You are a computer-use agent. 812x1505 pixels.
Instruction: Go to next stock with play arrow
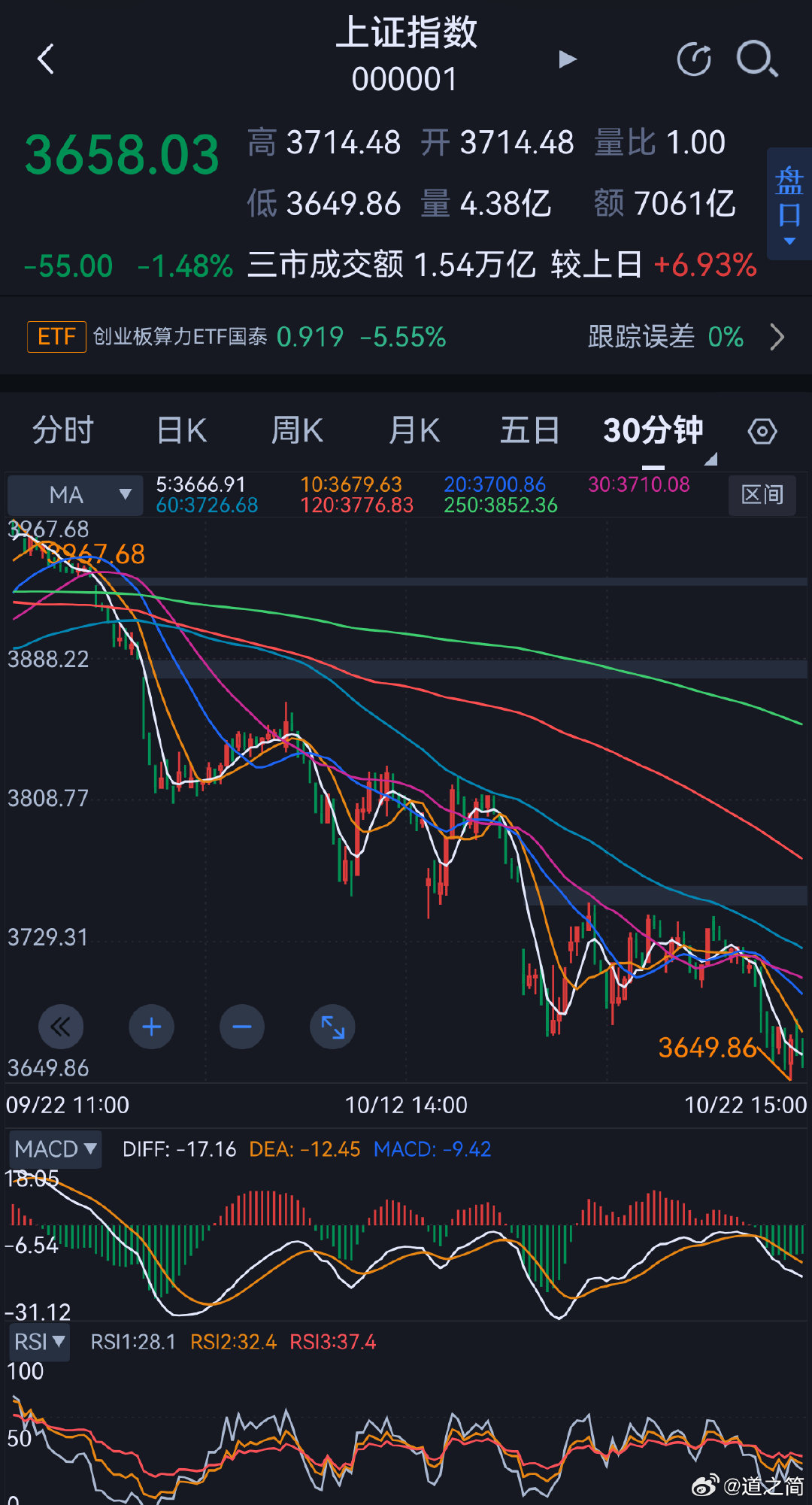[568, 59]
